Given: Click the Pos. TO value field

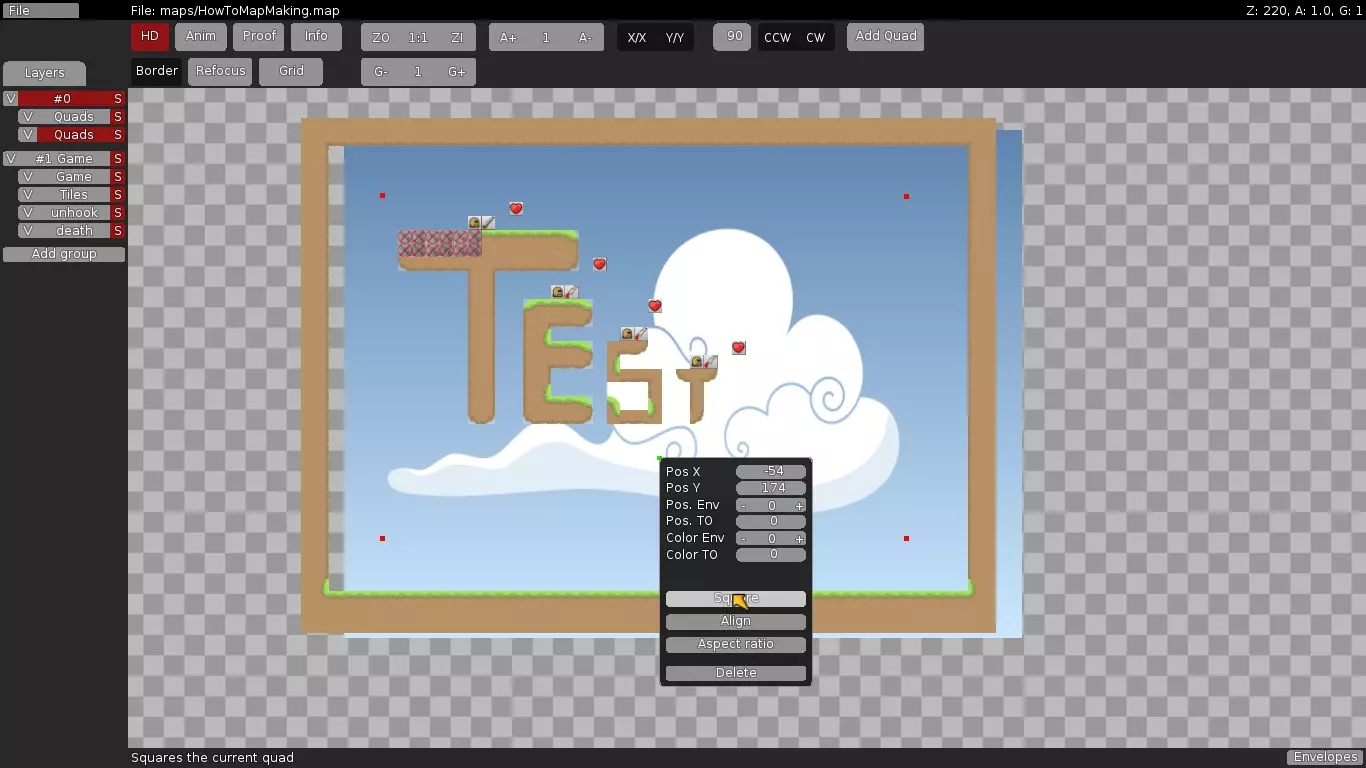Looking at the screenshot, I should (x=771, y=521).
